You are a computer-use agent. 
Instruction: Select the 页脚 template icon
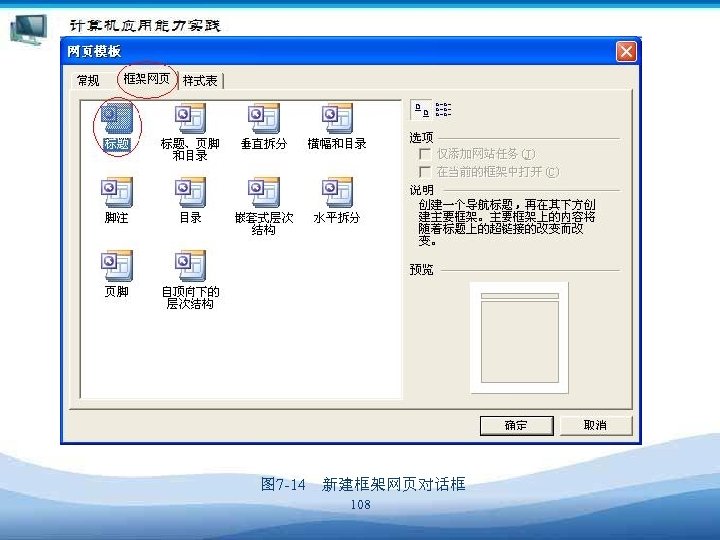[x=117, y=266]
